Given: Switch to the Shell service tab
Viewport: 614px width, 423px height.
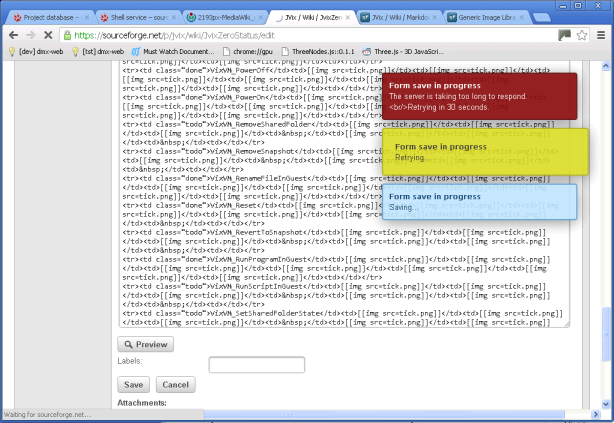Looking at the screenshot, I should 136,17.
